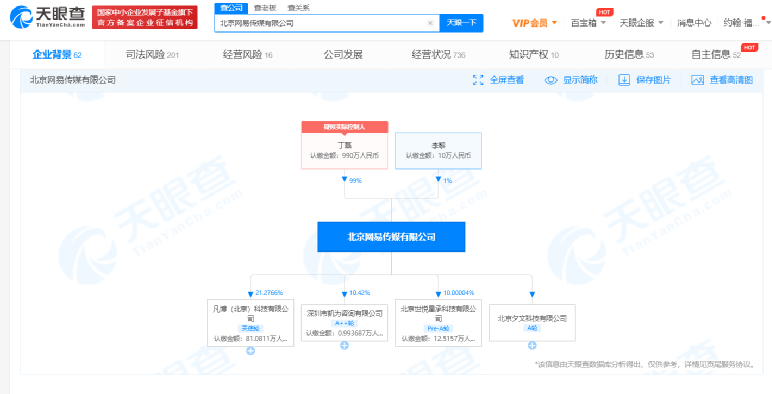Click the 1% share percentage label

447,181
